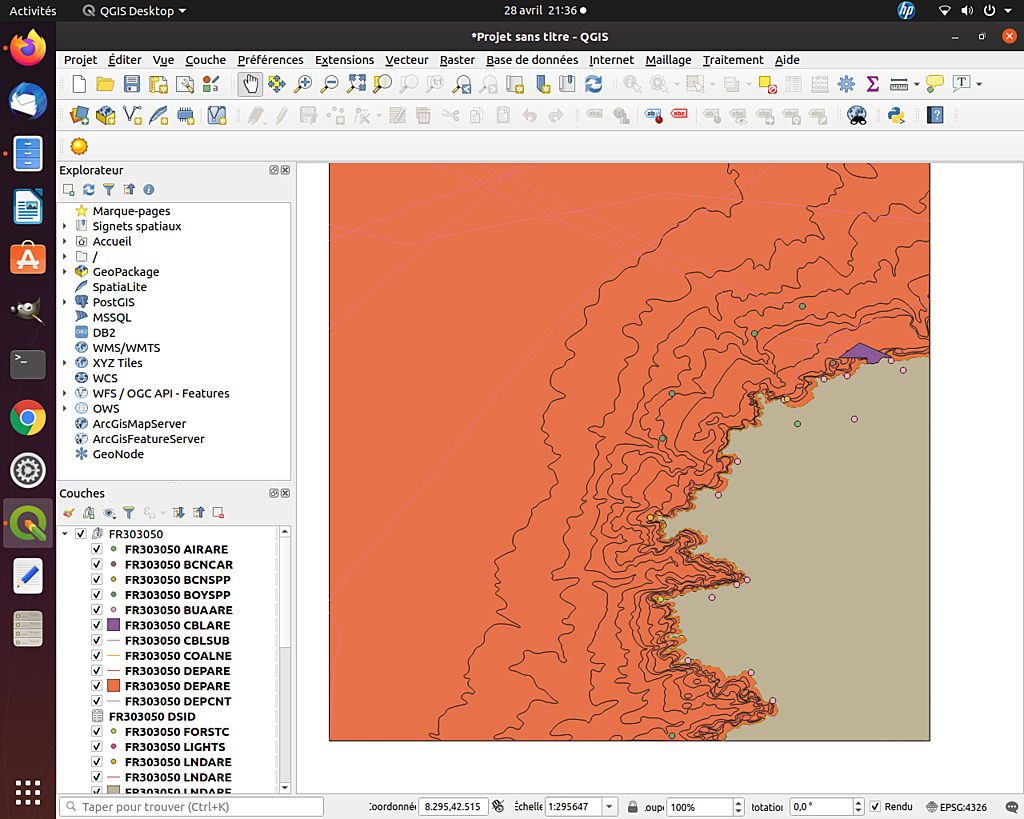Image resolution: width=1024 pixels, height=819 pixels.
Task: Open Google Chrome from the dock
Action: click(x=28, y=417)
